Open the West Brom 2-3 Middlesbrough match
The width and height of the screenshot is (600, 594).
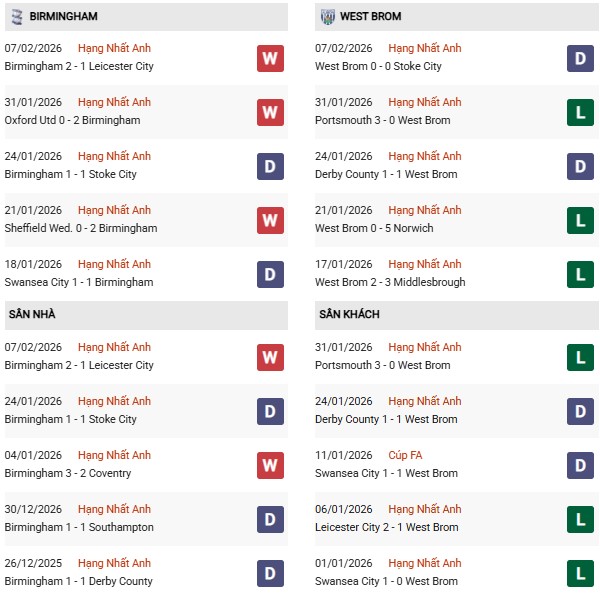click(x=390, y=282)
